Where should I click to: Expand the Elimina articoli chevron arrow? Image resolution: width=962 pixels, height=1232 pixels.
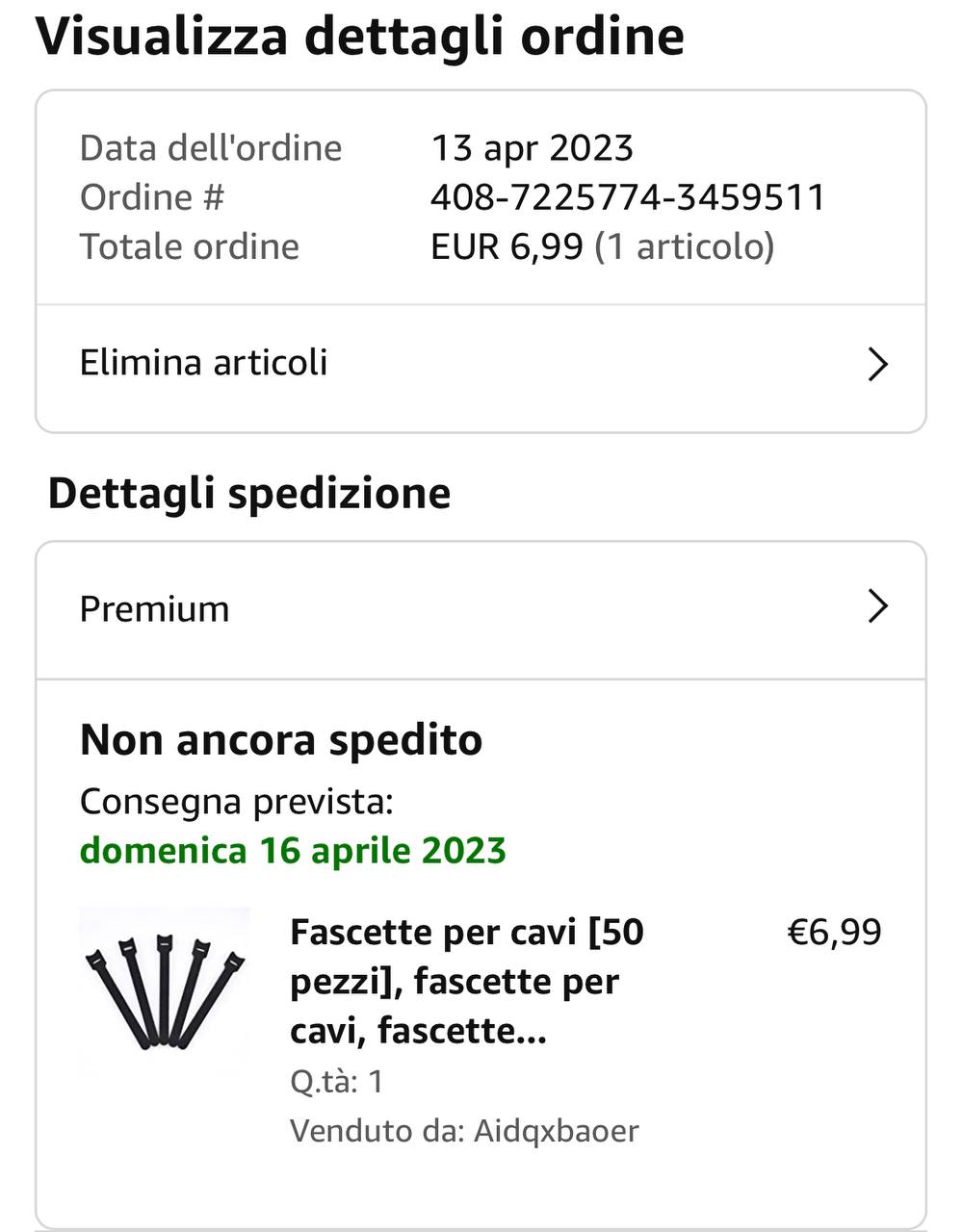coord(876,365)
